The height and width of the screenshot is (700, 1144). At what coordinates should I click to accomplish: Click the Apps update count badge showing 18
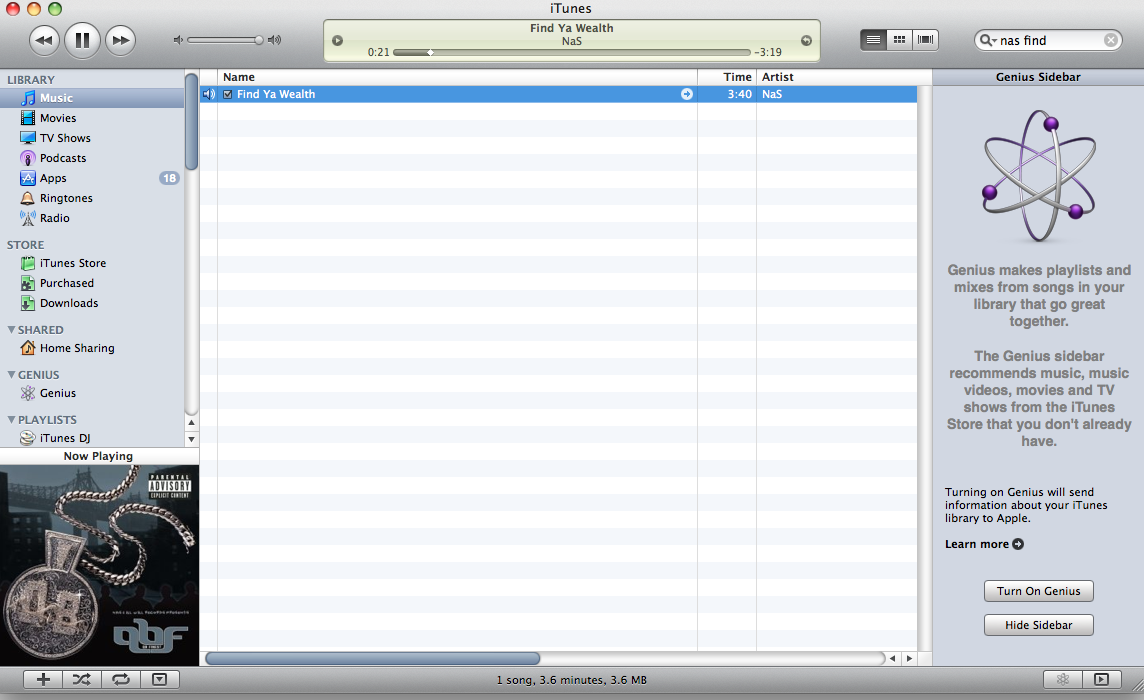pos(169,178)
